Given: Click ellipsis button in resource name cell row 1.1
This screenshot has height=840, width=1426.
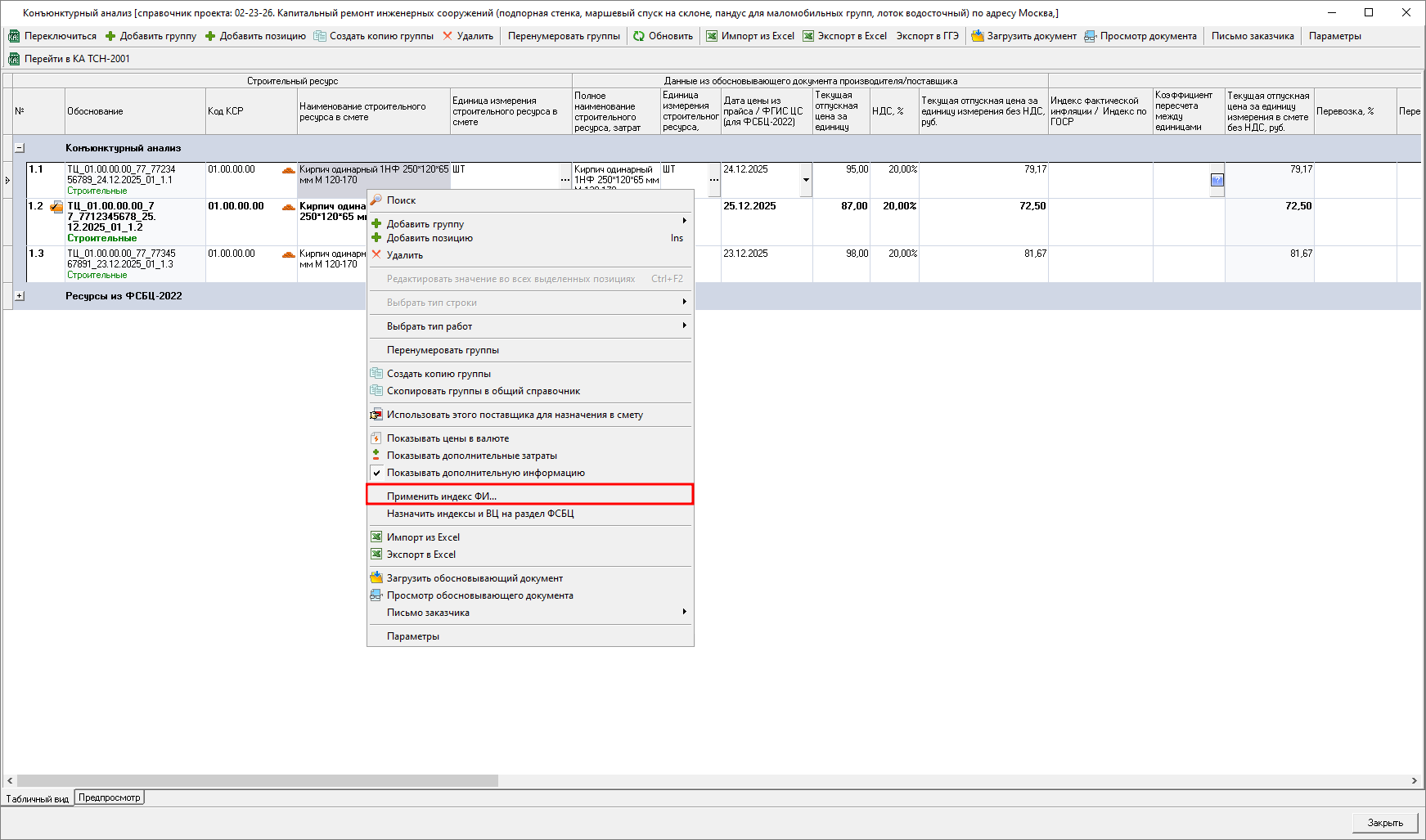Looking at the screenshot, I should pos(565,180).
